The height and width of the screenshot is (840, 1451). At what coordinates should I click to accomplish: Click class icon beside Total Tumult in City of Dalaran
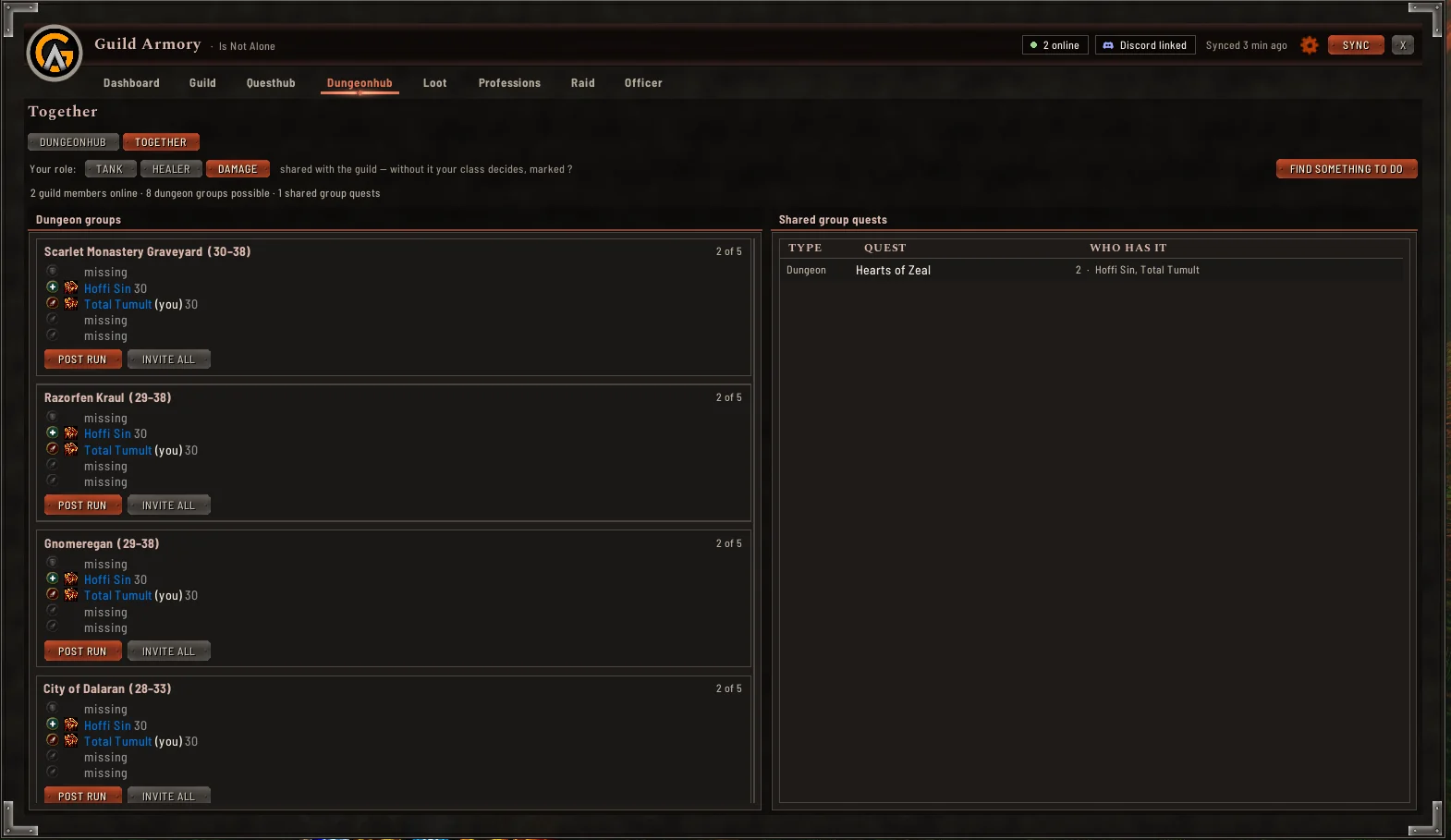(x=71, y=740)
